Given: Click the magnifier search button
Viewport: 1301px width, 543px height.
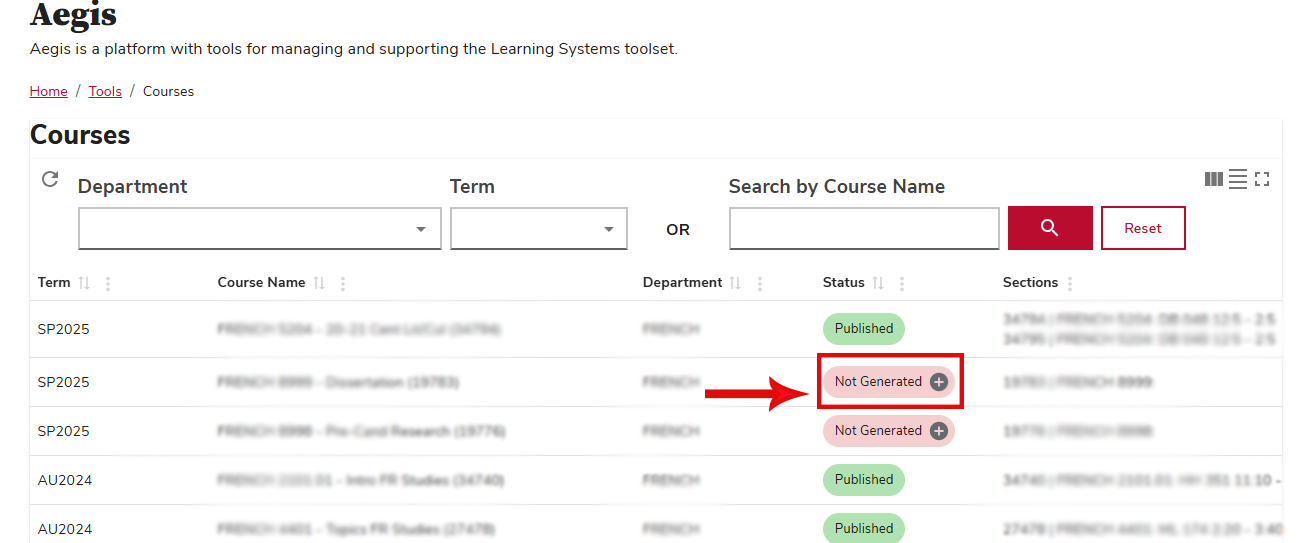Looking at the screenshot, I should pos(1050,228).
